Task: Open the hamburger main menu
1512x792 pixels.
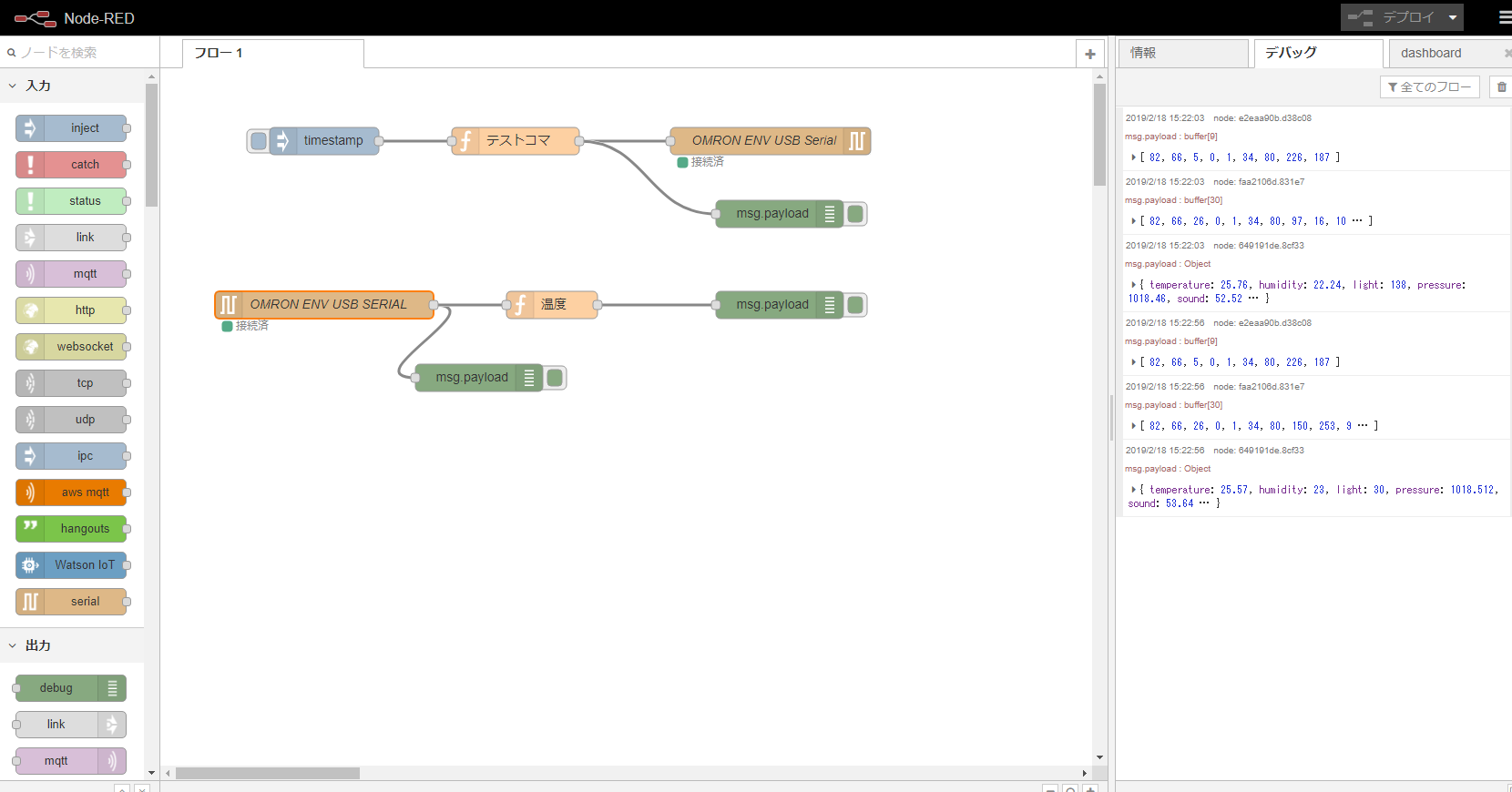Action: [x=1504, y=17]
